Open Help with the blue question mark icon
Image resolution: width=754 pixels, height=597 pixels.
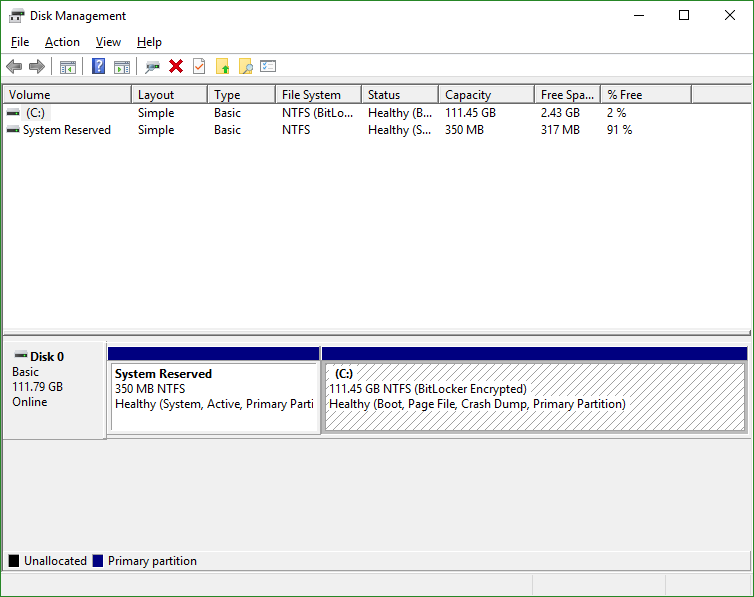click(99, 67)
